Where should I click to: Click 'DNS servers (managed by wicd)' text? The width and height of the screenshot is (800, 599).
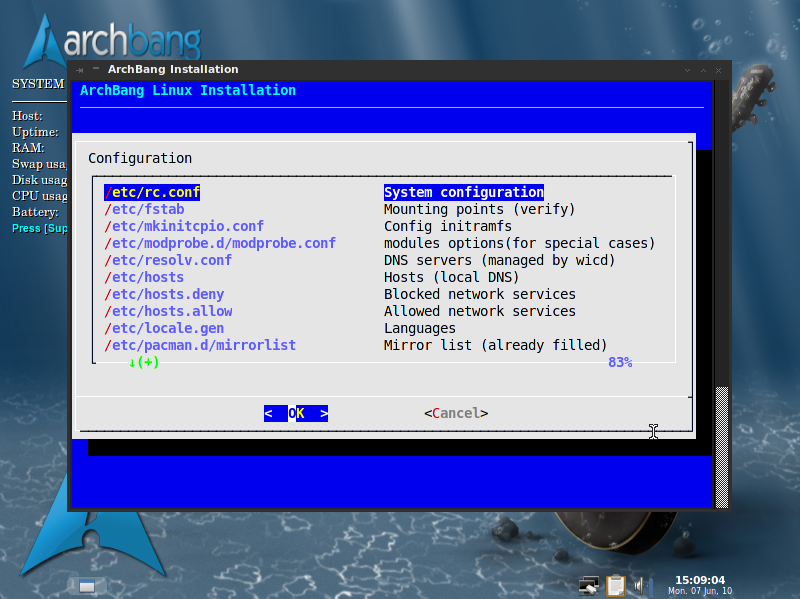pyautogui.click(x=499, y=260)
